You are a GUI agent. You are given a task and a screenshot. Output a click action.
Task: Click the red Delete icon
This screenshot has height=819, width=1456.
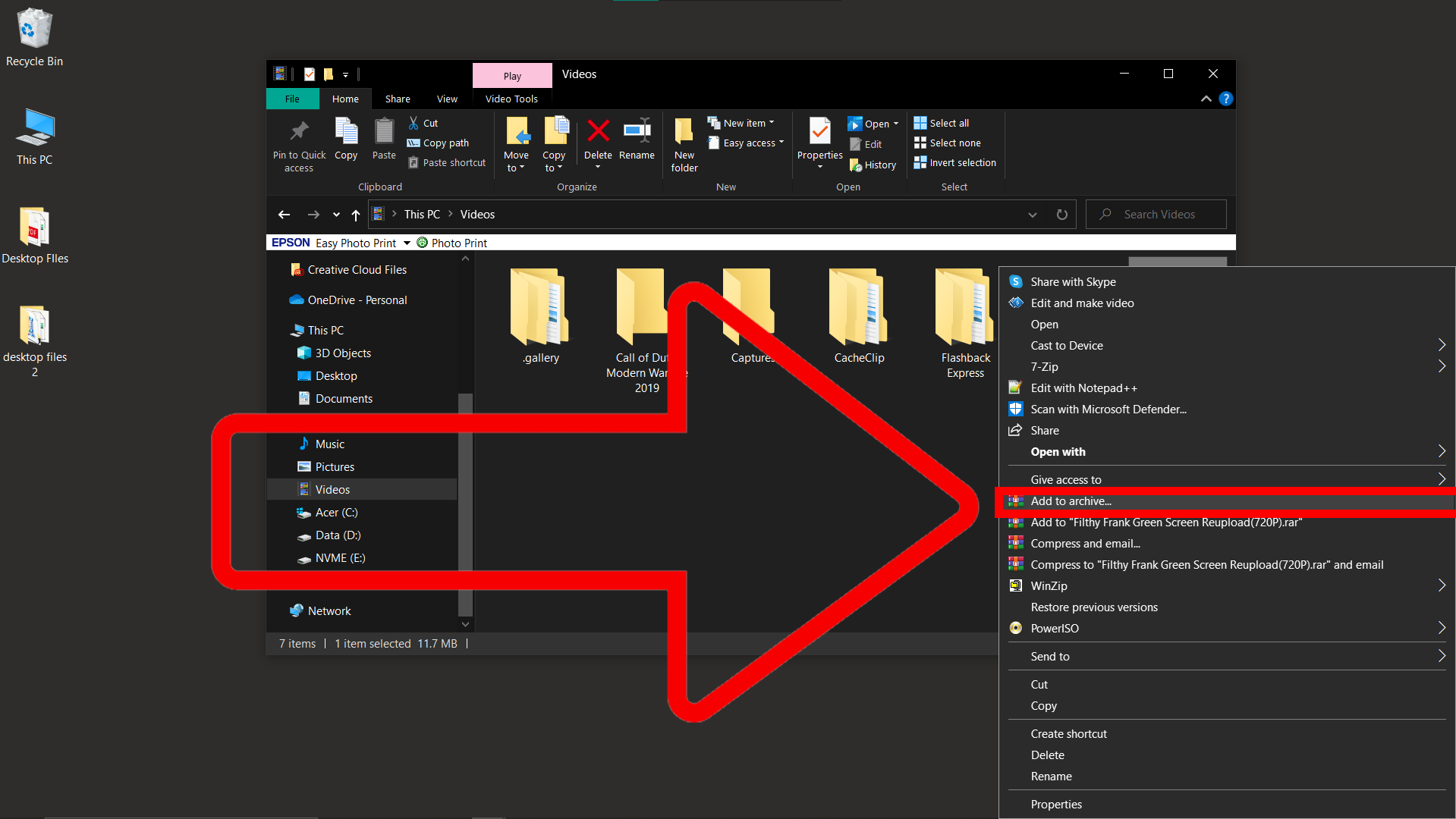coord(598,131)
